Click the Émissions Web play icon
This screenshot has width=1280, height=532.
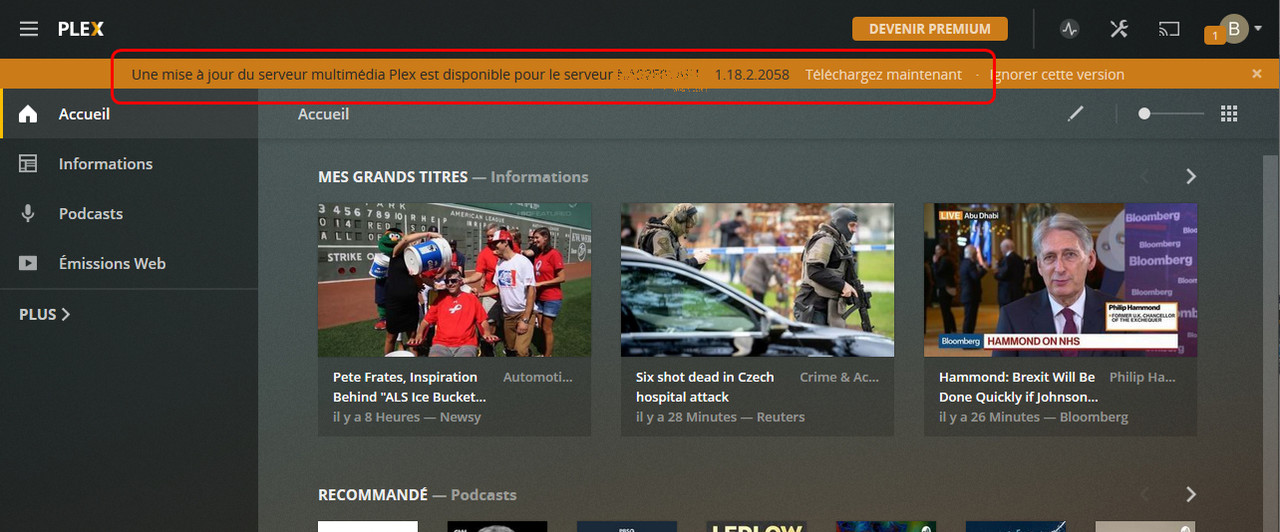(x=28, y=264)
